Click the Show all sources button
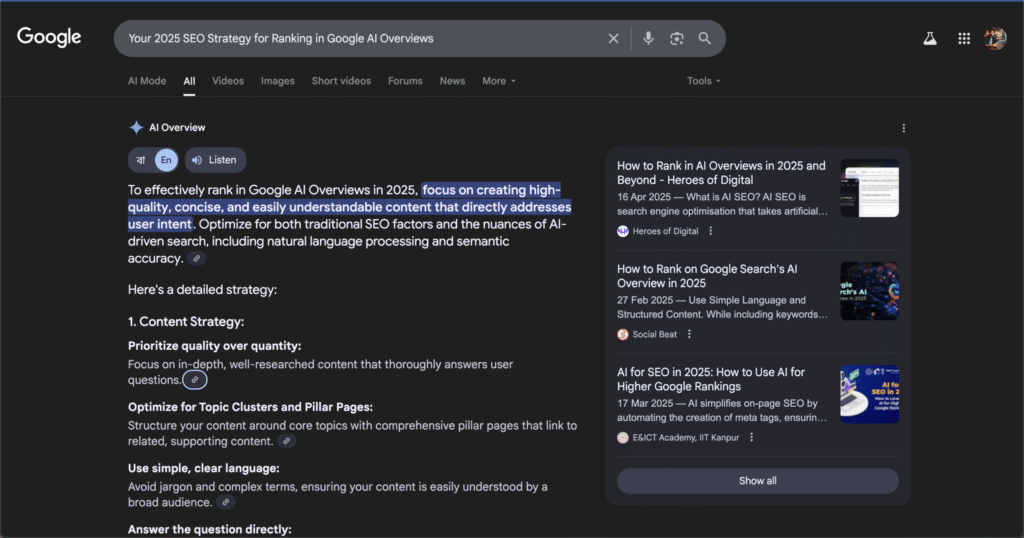Screen dimensions: 1024x538 coord(758,481)
